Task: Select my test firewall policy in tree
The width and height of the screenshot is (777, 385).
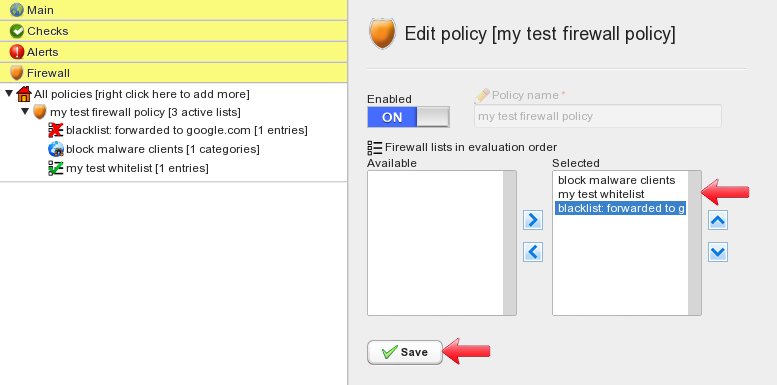Action: (x=145, y=112)
